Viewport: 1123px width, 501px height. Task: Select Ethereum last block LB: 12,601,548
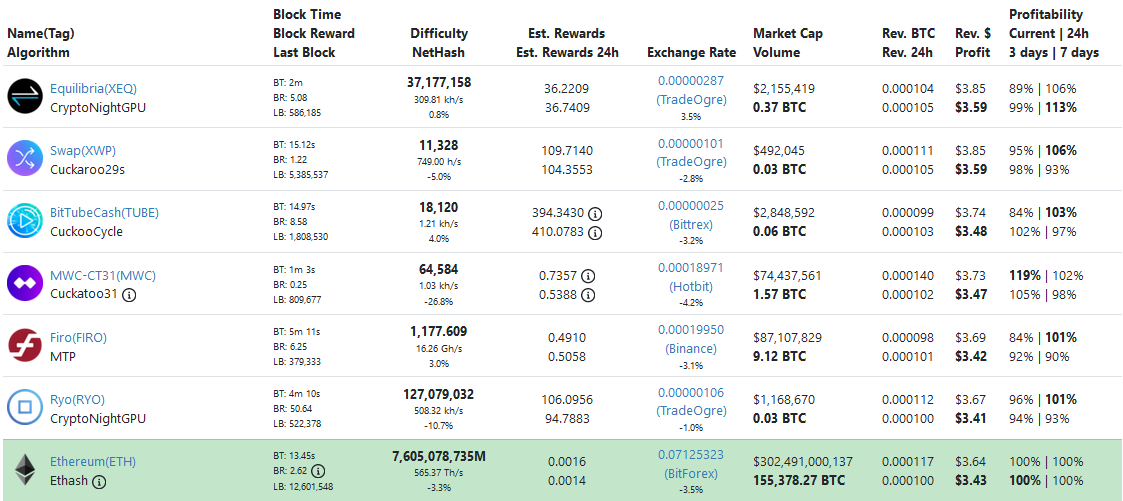click(x=301, y=487)
